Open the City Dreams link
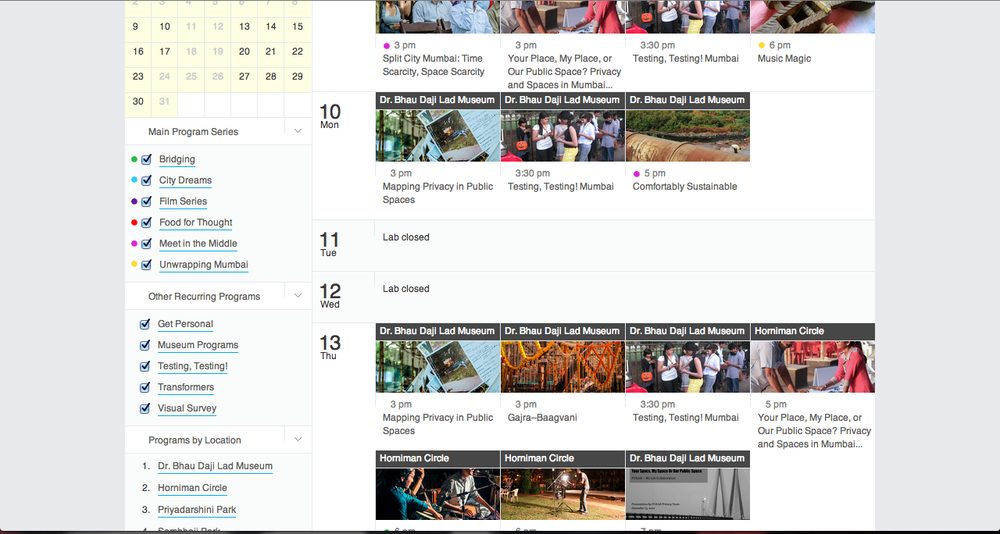 186,181
